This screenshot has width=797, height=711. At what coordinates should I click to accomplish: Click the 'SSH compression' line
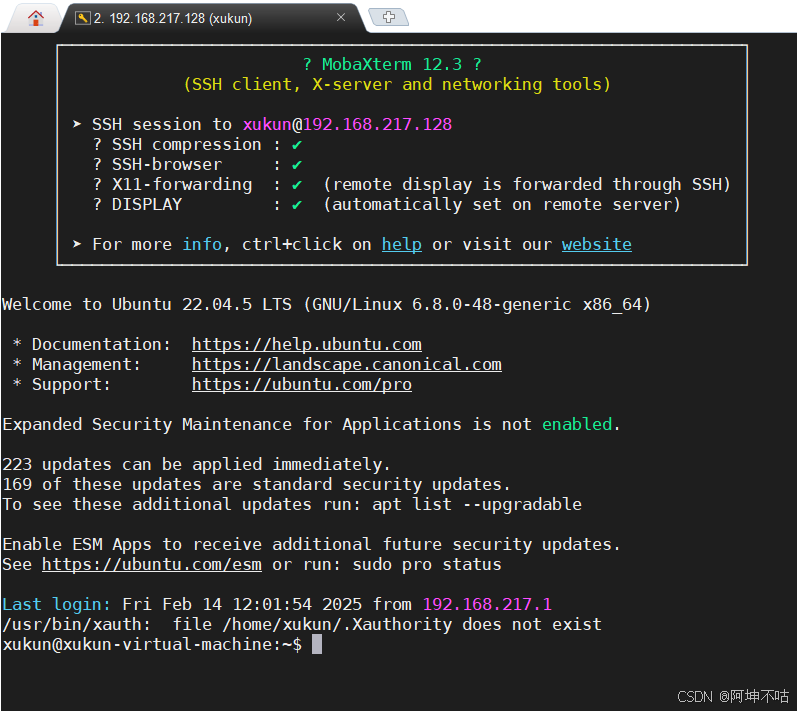198,145
